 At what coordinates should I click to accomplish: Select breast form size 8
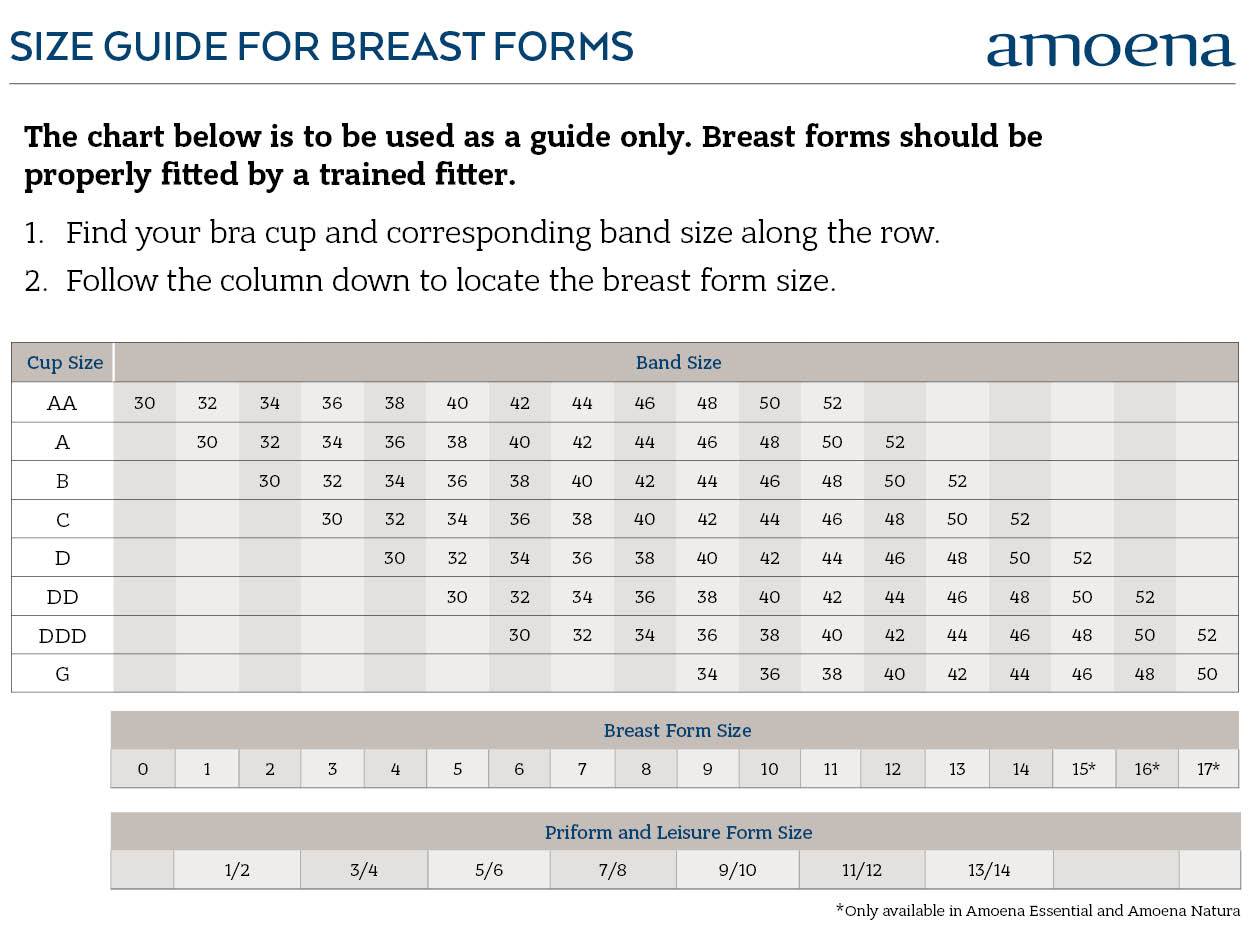click(x=646, y=770)
